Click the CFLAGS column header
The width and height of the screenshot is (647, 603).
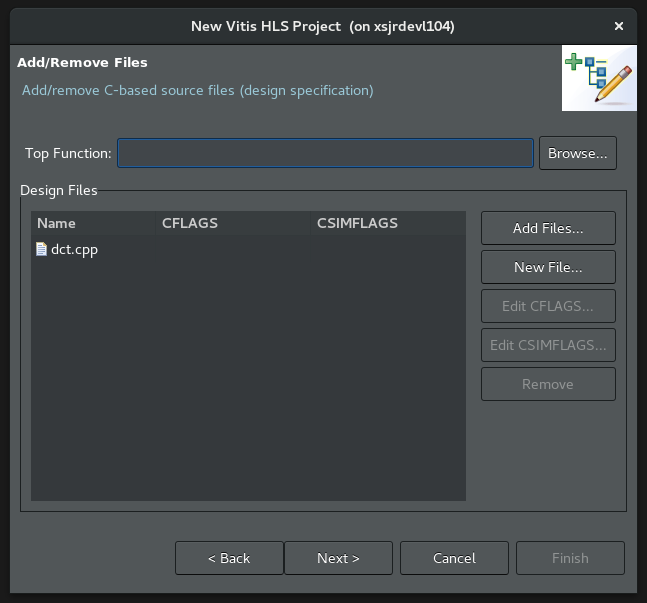[189, 223]
